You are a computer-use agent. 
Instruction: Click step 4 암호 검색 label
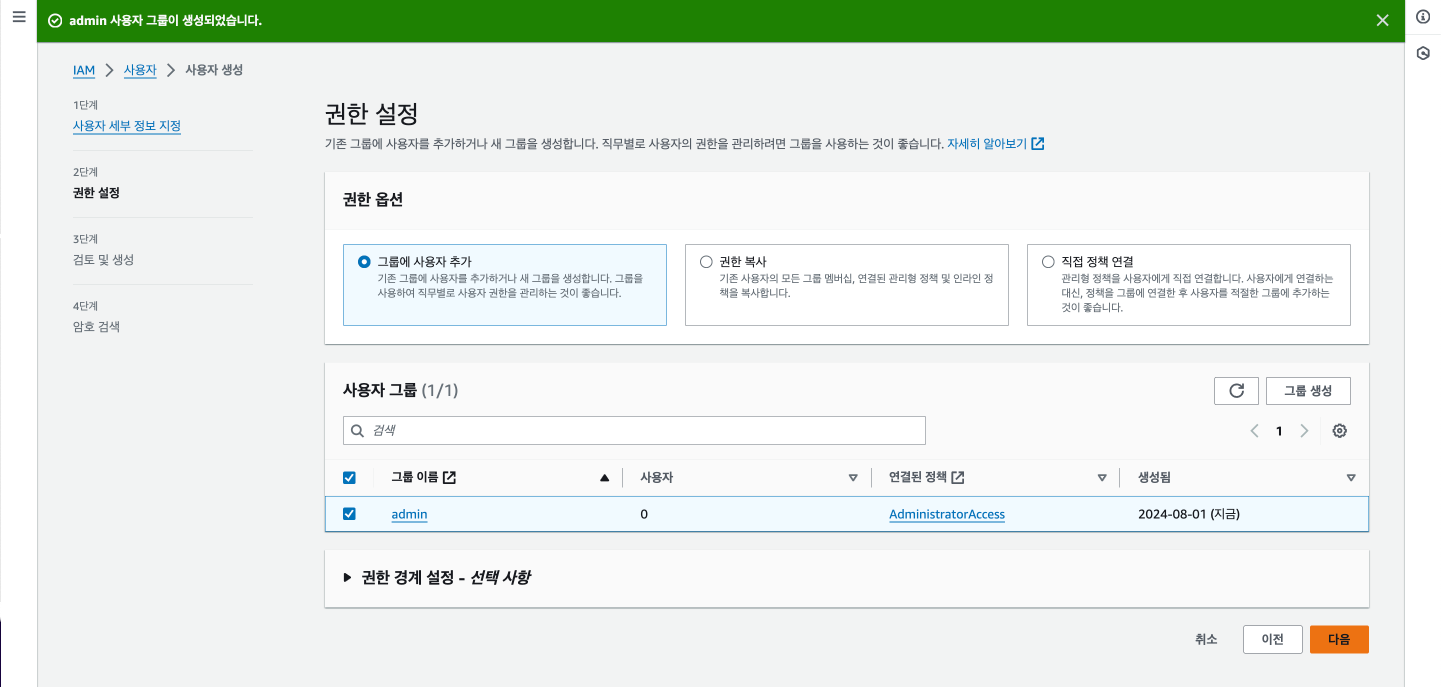tap(96, 327)
